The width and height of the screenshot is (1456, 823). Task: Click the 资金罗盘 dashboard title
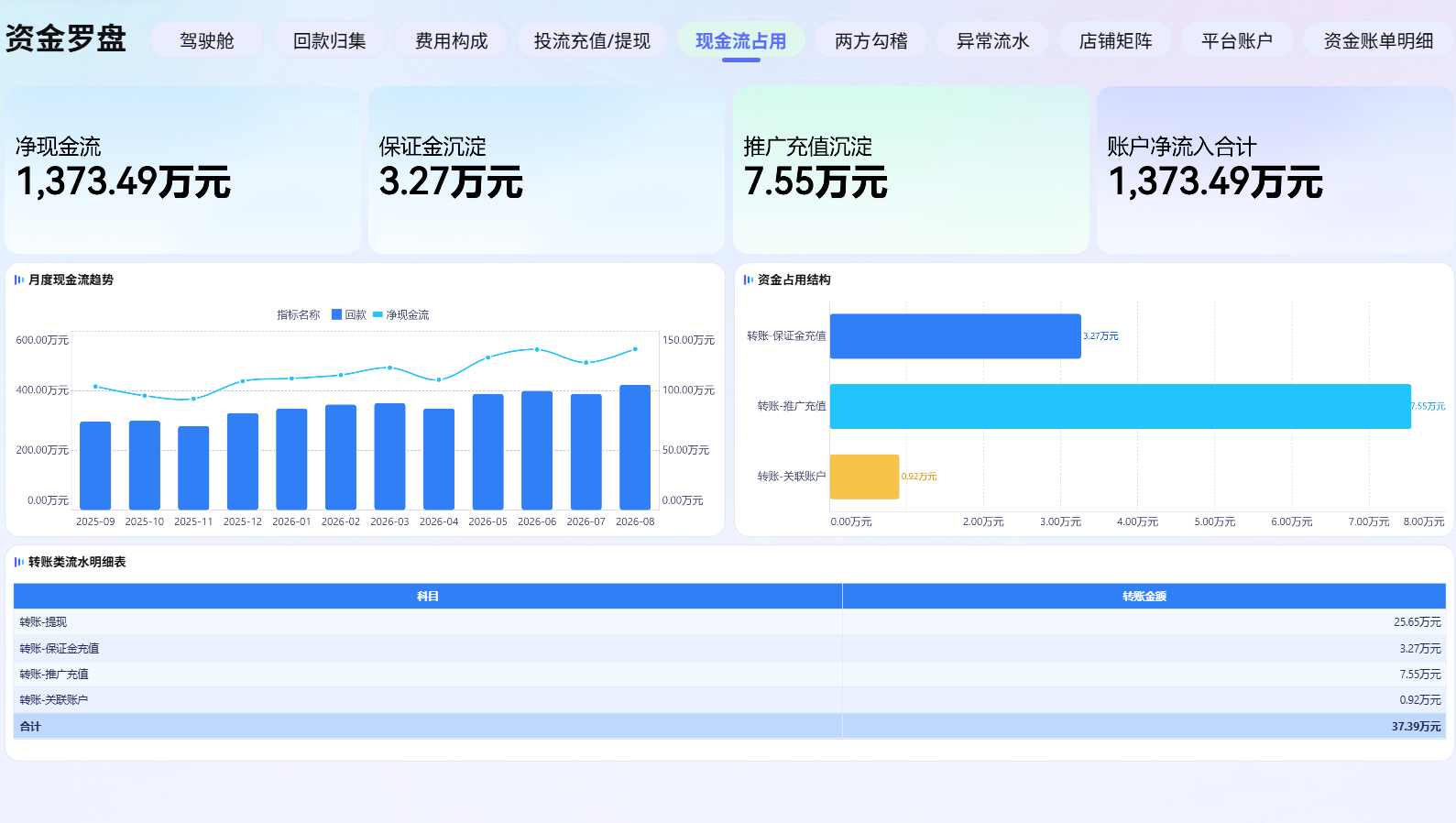coord(66,38)
